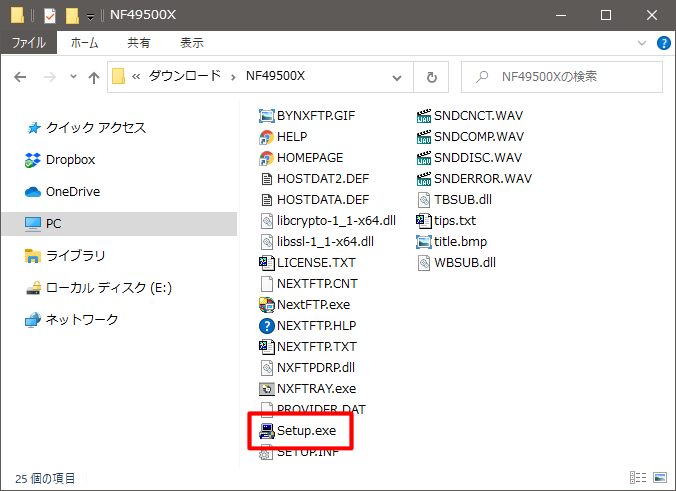The width and height of the screenshot is (676, 491).
Task: Open the quick access toolbar customize dropdown
Action: [91, 17]
